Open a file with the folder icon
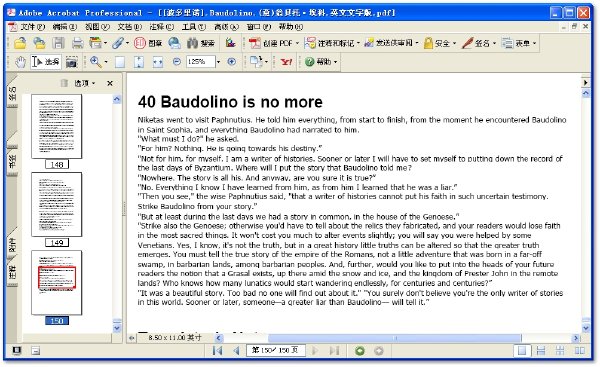The height and width of the screenshot is (367, 600). point(20,43)
